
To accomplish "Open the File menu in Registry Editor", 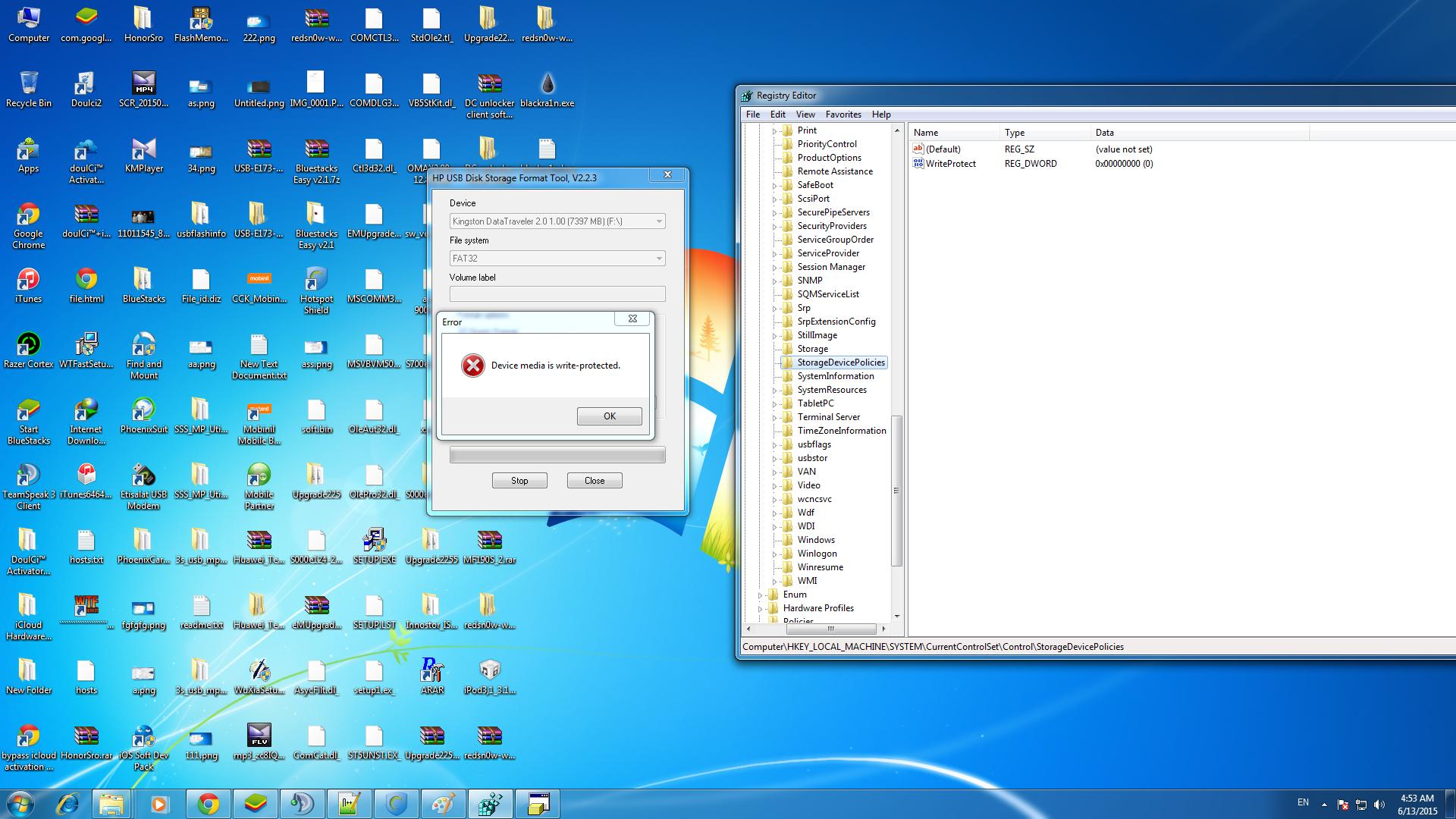I will pos(753,115).
